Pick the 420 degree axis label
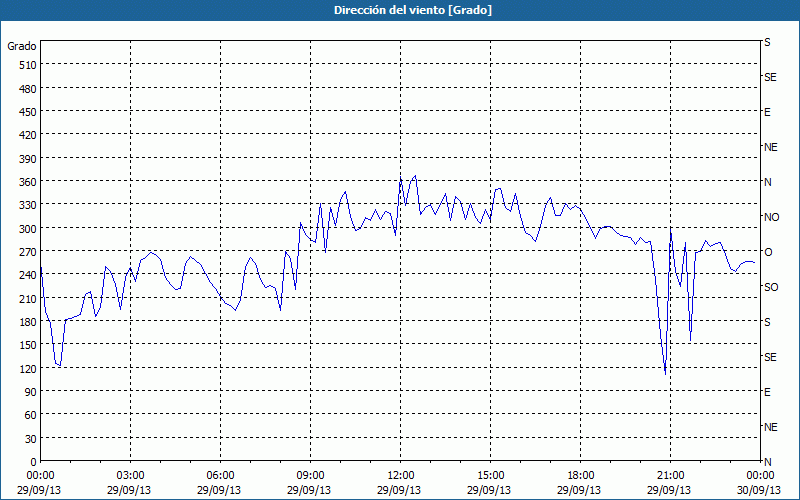This screenshot has width=800, height=500. 28,135
